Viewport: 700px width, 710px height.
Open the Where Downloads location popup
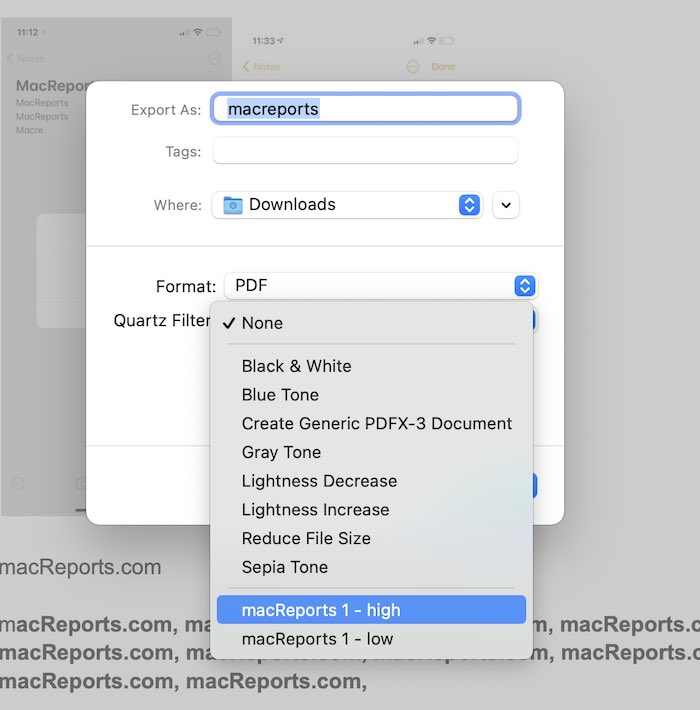347,205
